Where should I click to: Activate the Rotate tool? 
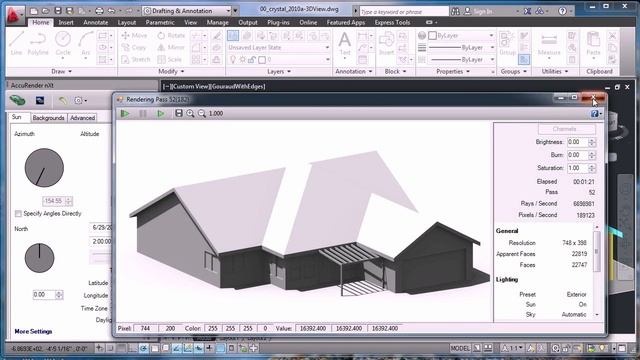(171, 36)
